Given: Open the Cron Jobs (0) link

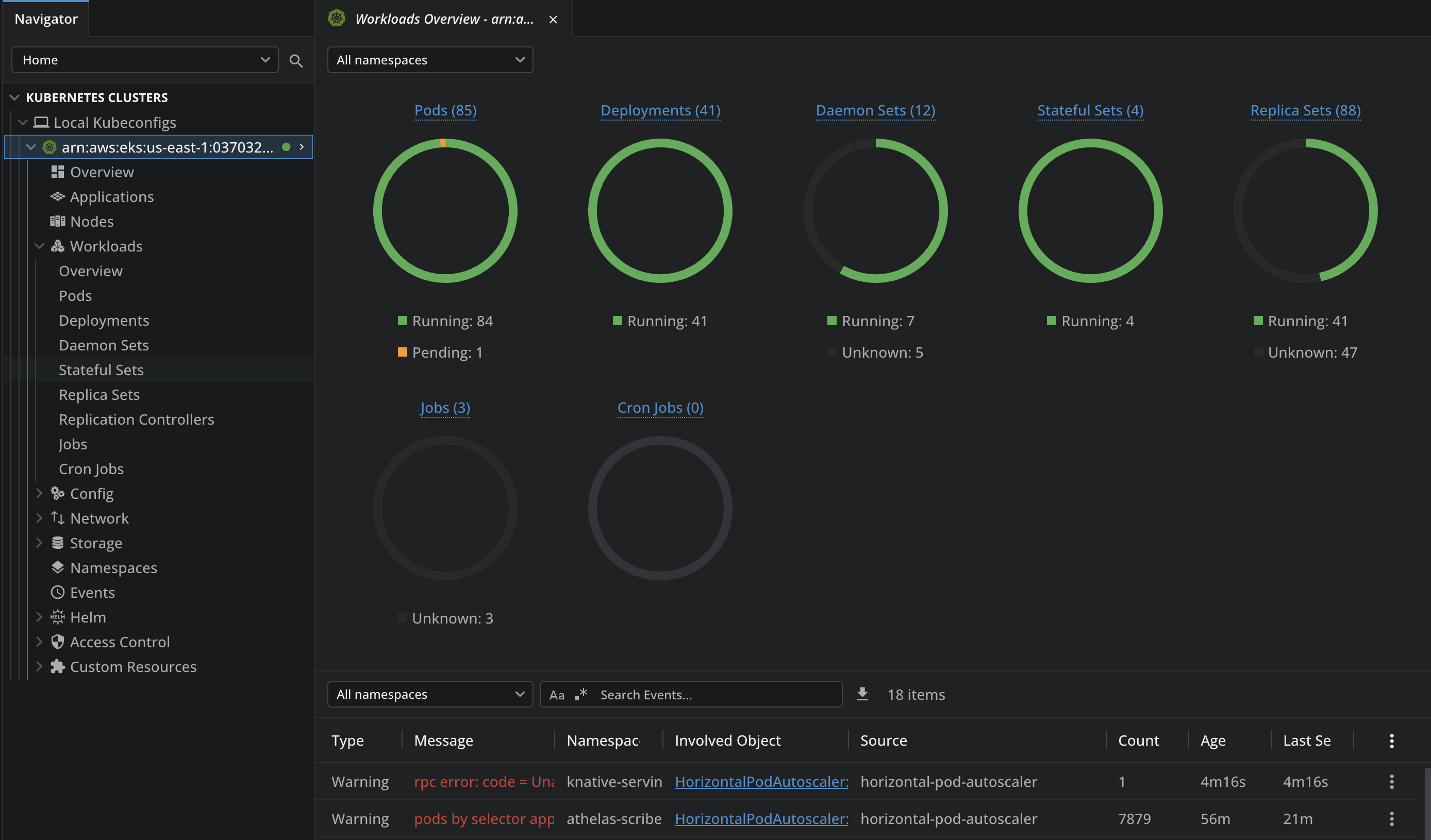Looking at the screenshot, I should point(660,408).
